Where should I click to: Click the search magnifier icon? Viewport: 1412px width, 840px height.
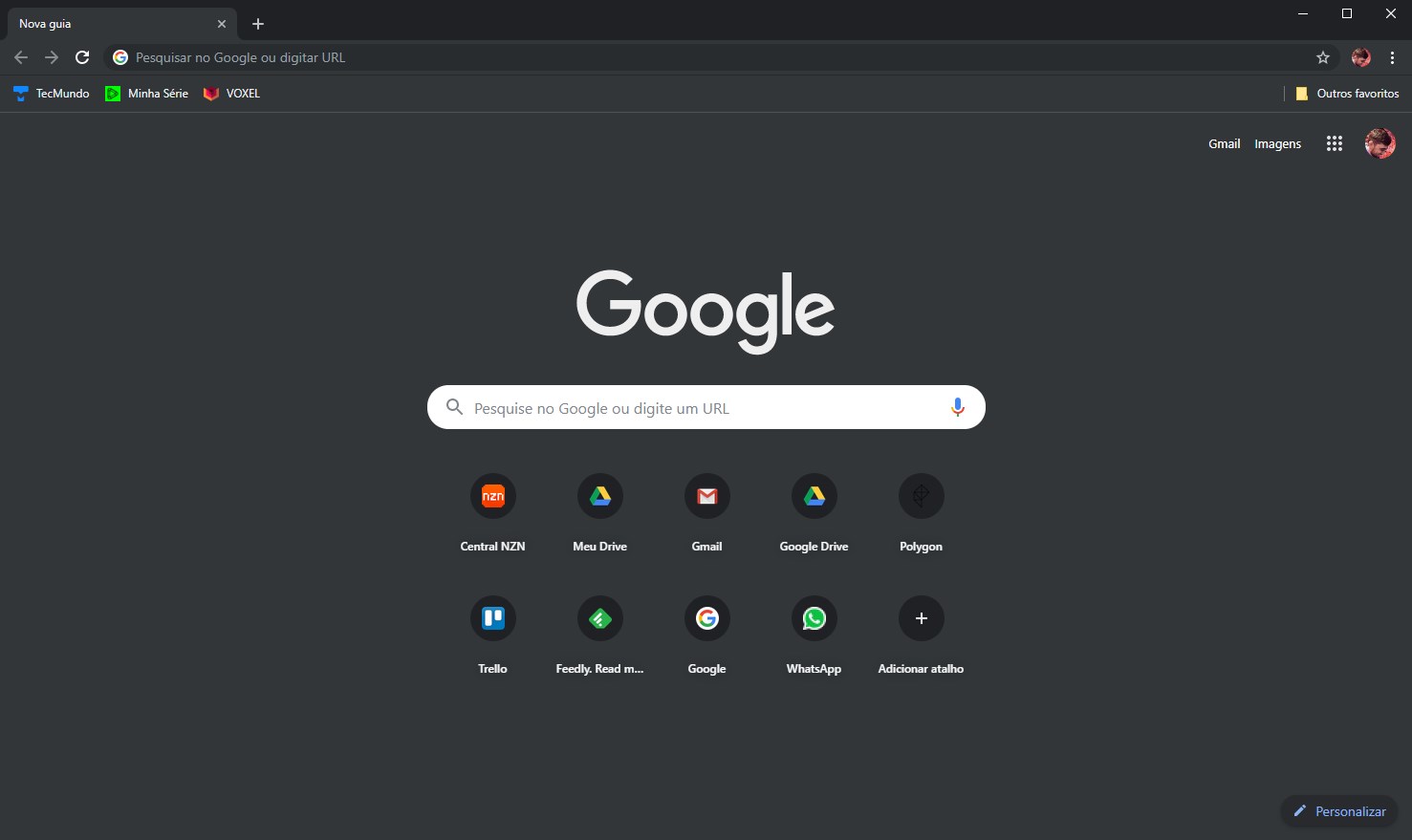[455, 407]
